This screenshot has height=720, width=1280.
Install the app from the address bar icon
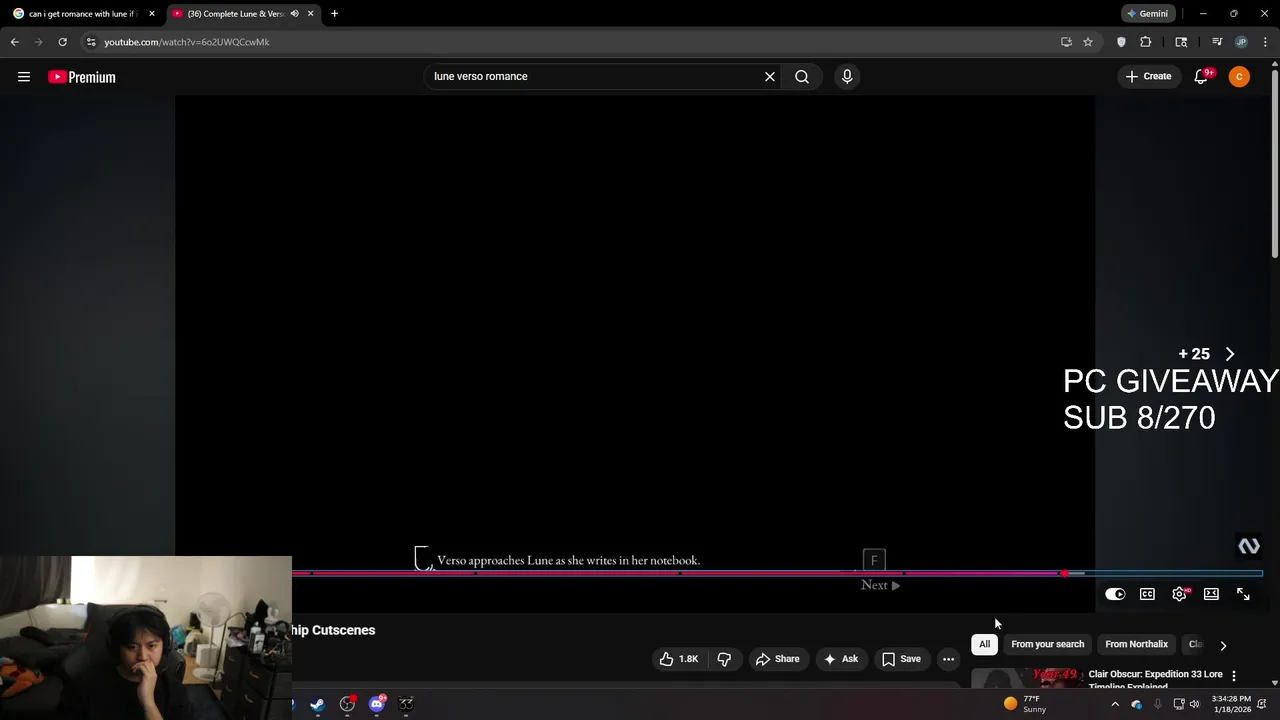point(1066,42)
